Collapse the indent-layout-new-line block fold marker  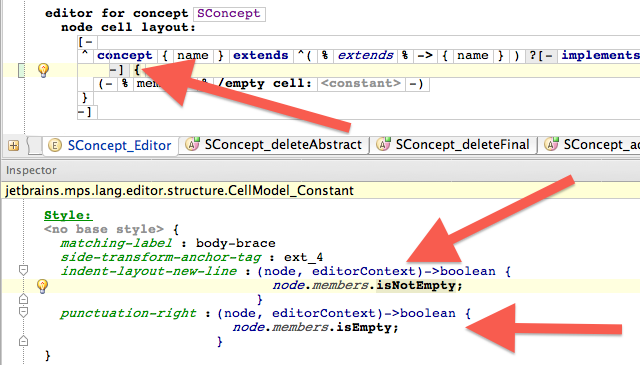pos(24,270)
